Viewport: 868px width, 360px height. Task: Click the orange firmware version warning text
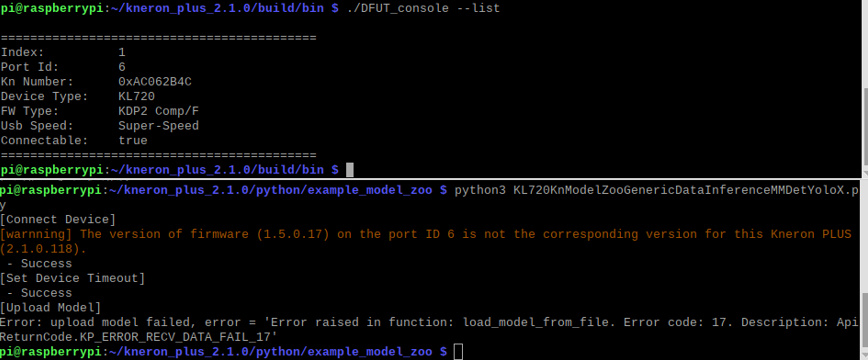(426, 241)
